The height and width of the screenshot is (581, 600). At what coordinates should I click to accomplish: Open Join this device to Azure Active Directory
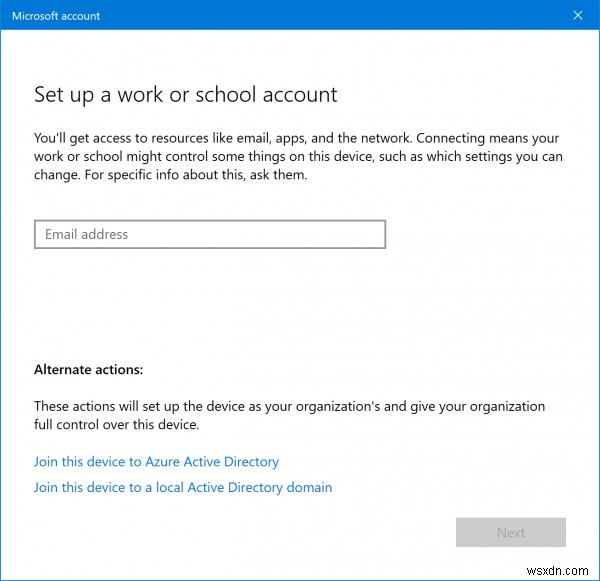pos(156,462)
